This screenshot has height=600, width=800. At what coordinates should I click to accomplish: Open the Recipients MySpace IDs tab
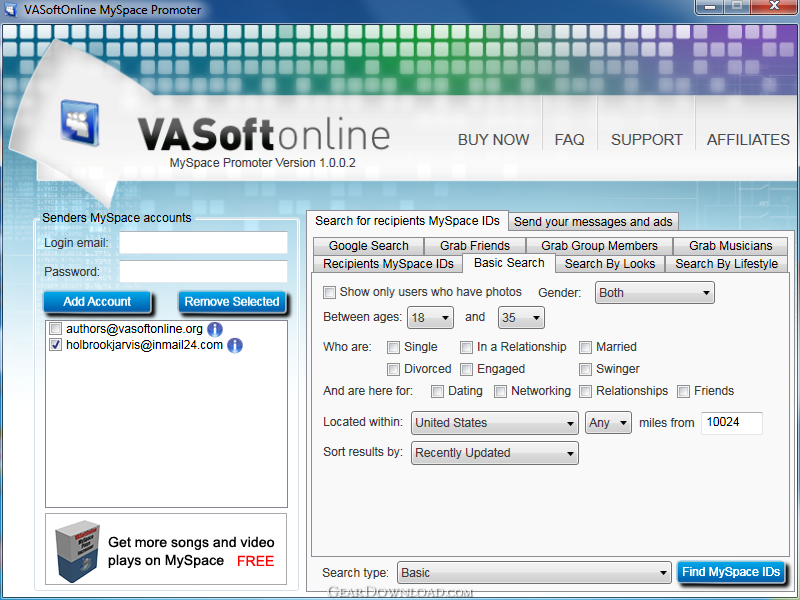388,264
